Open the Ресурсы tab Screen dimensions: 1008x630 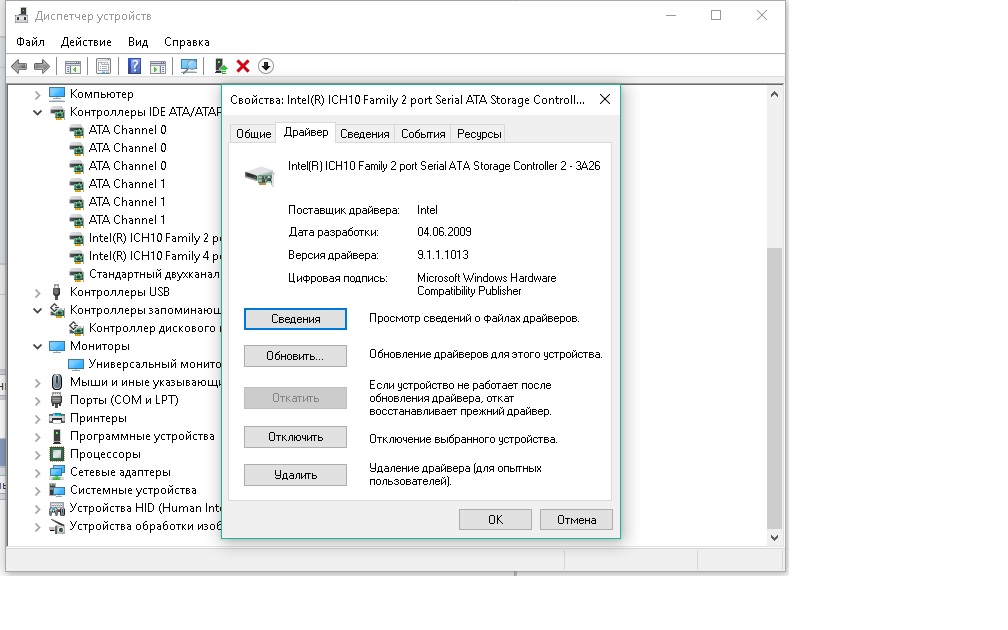point(479,134)
